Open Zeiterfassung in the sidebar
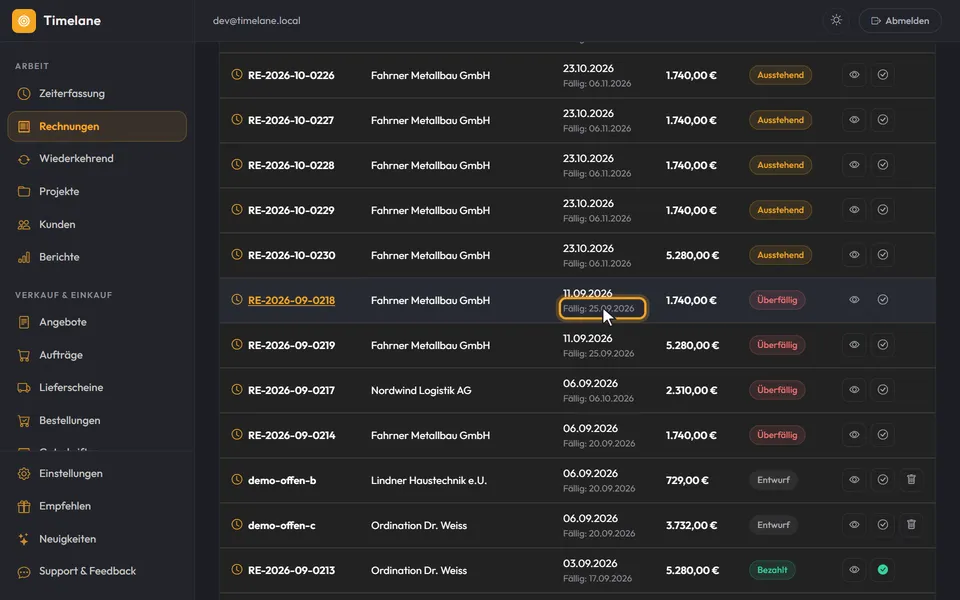960x600 pixels. [x=97, y=94]
